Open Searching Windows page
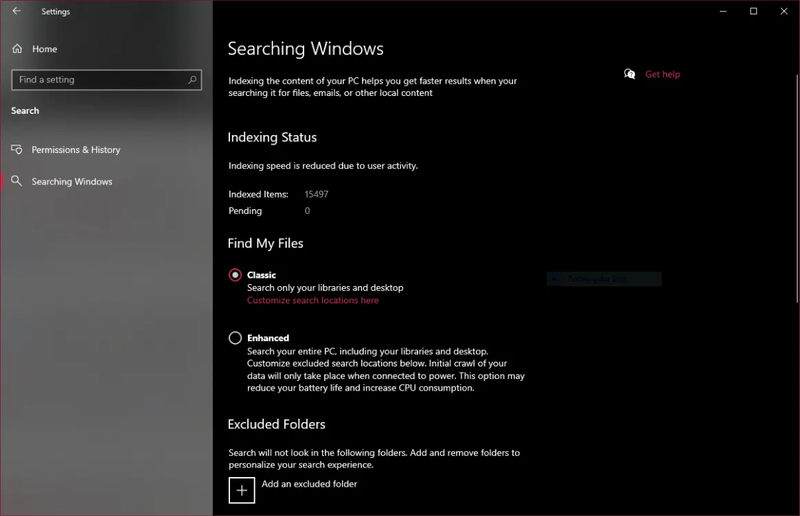This screenshot has width=800, height=516. (x=72, y=182)
